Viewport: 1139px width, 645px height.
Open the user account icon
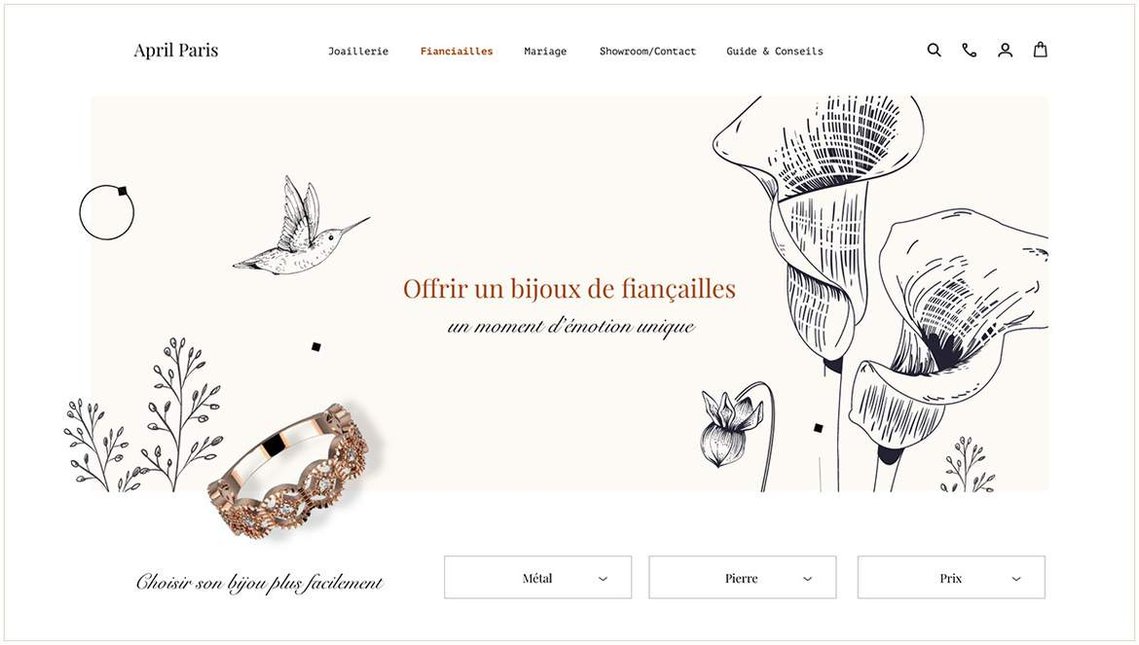[1005, 50]
